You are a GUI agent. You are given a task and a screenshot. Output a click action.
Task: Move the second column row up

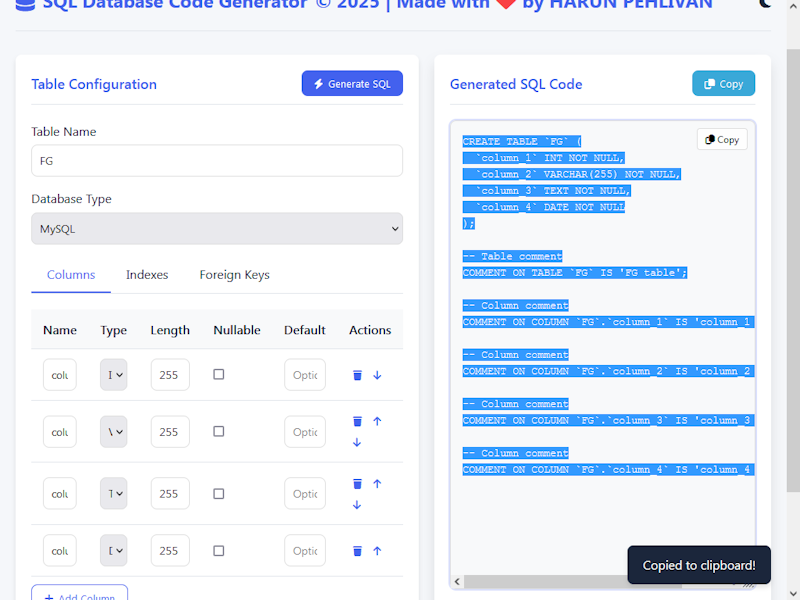point(377,422)
